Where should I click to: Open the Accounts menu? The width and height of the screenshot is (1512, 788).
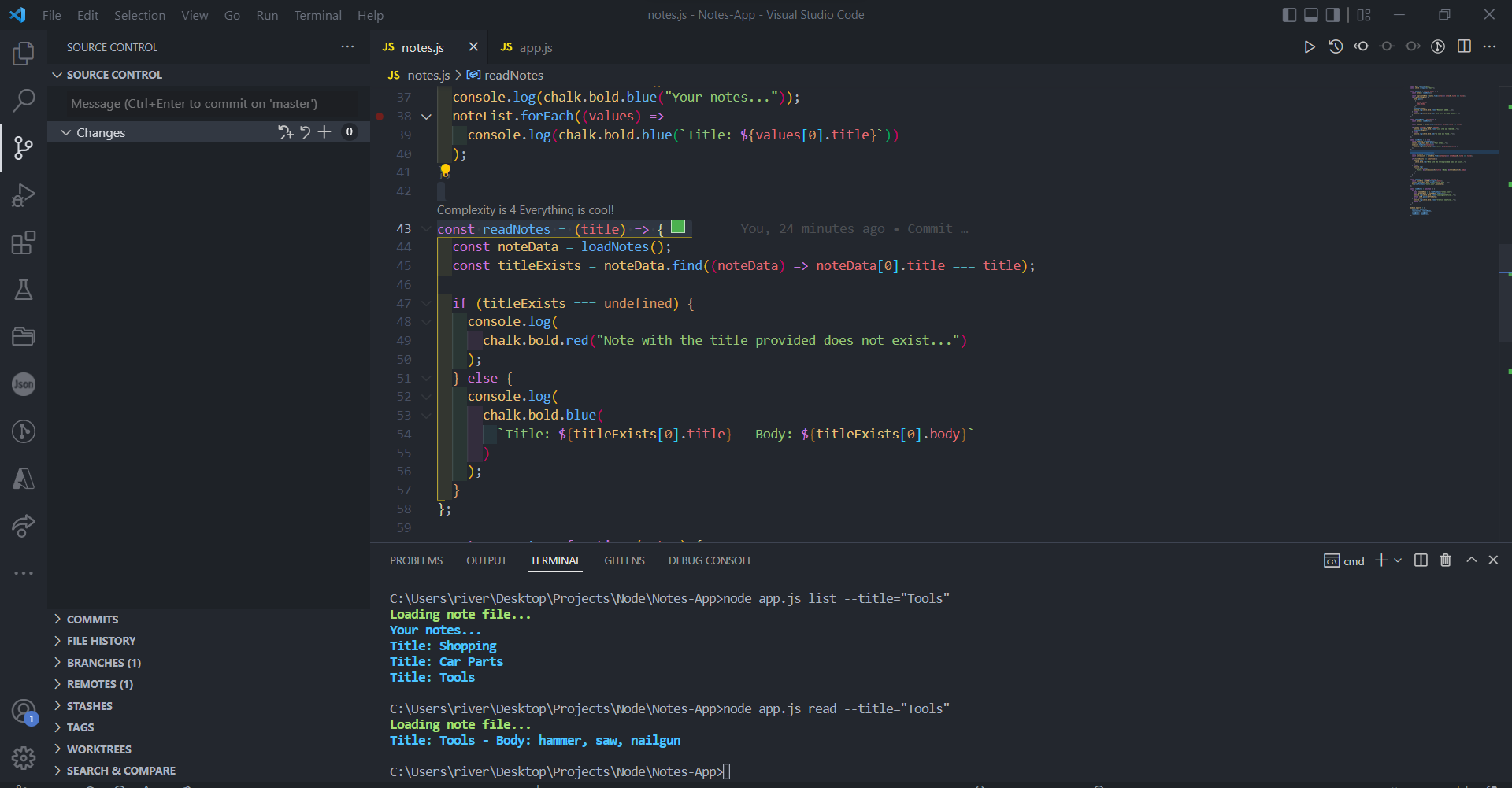(24, 712)
